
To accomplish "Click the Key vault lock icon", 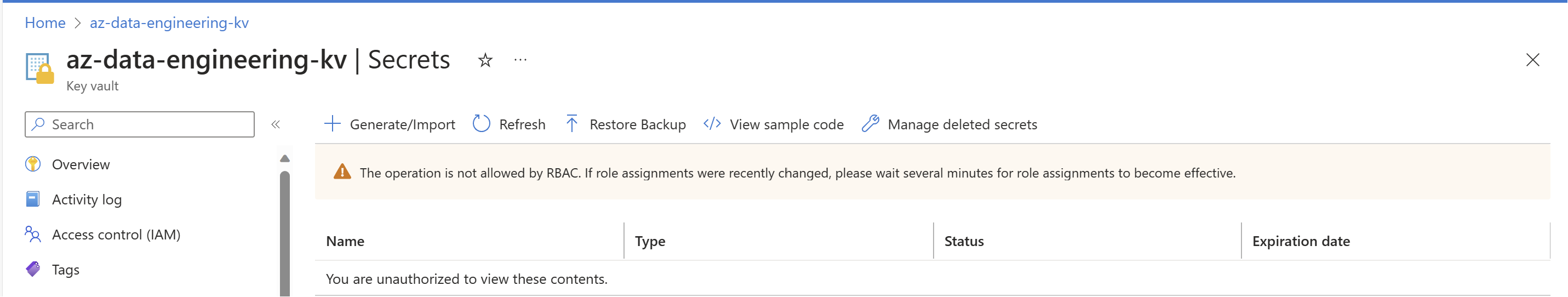I will click(x=39, y=68).
